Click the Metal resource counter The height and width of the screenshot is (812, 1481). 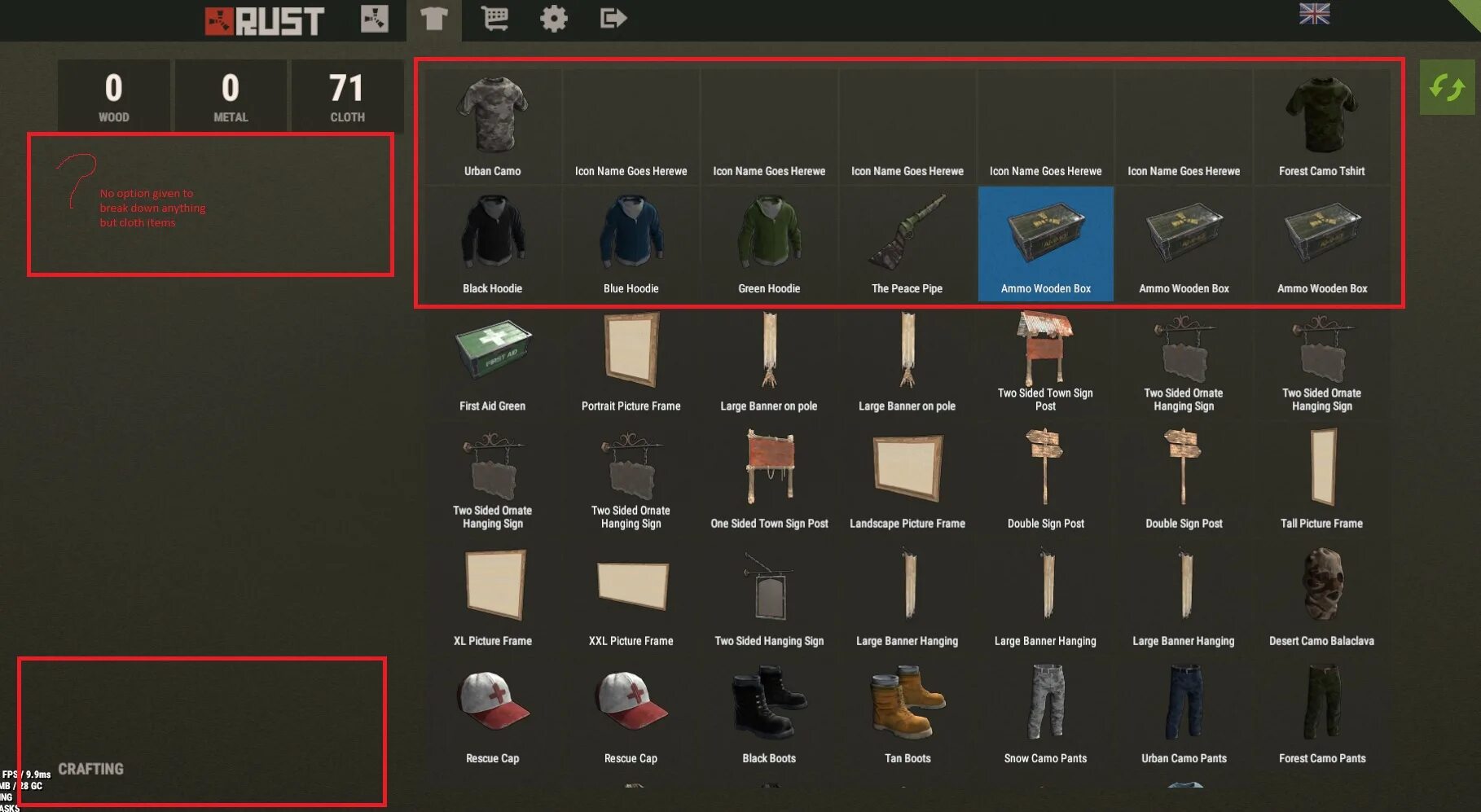231,95
